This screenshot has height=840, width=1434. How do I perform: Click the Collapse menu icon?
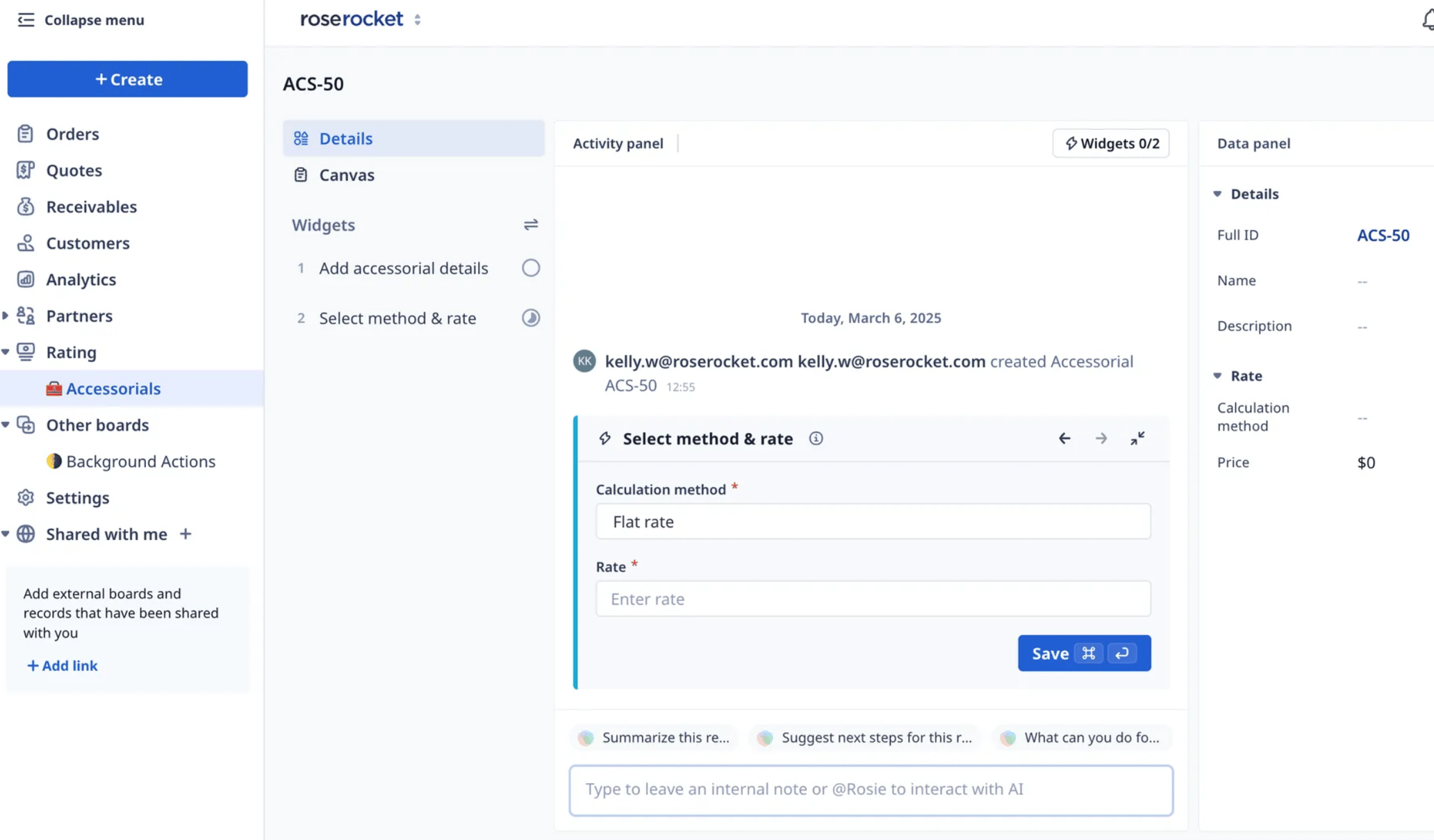click(26, 19)
